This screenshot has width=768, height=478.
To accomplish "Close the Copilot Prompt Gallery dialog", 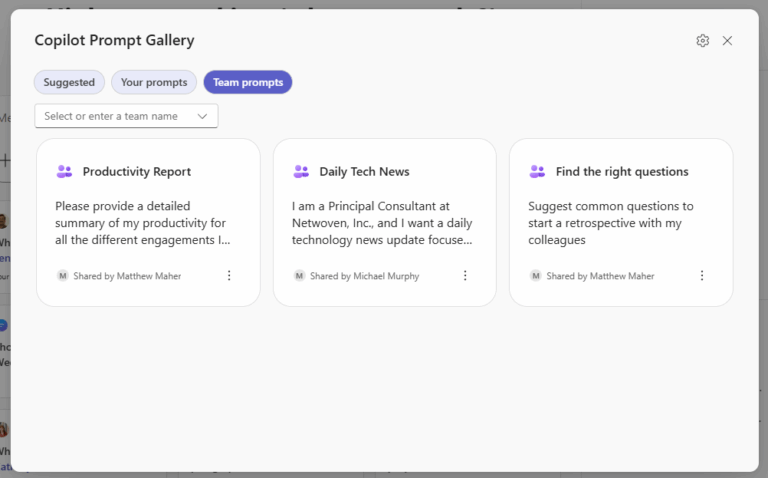I will pyautogui.click(x=727, y=41).
